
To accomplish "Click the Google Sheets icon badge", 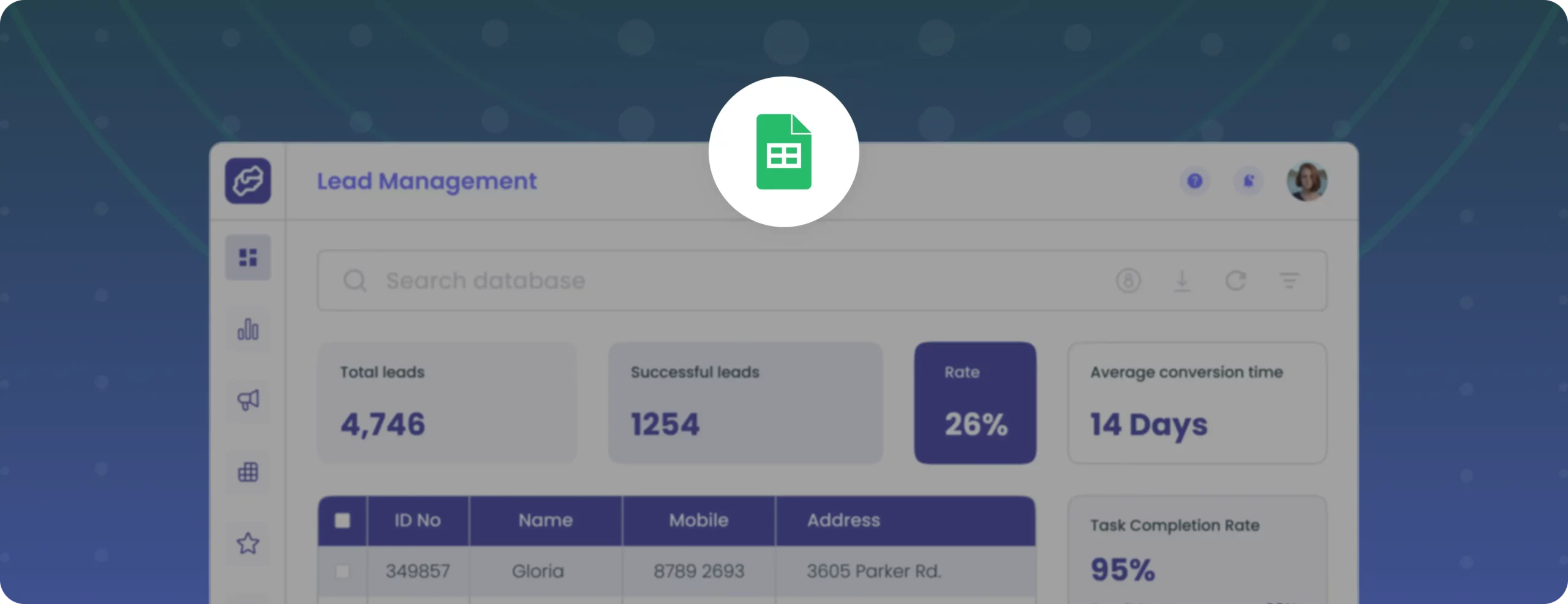I will [x=784, y=152].
